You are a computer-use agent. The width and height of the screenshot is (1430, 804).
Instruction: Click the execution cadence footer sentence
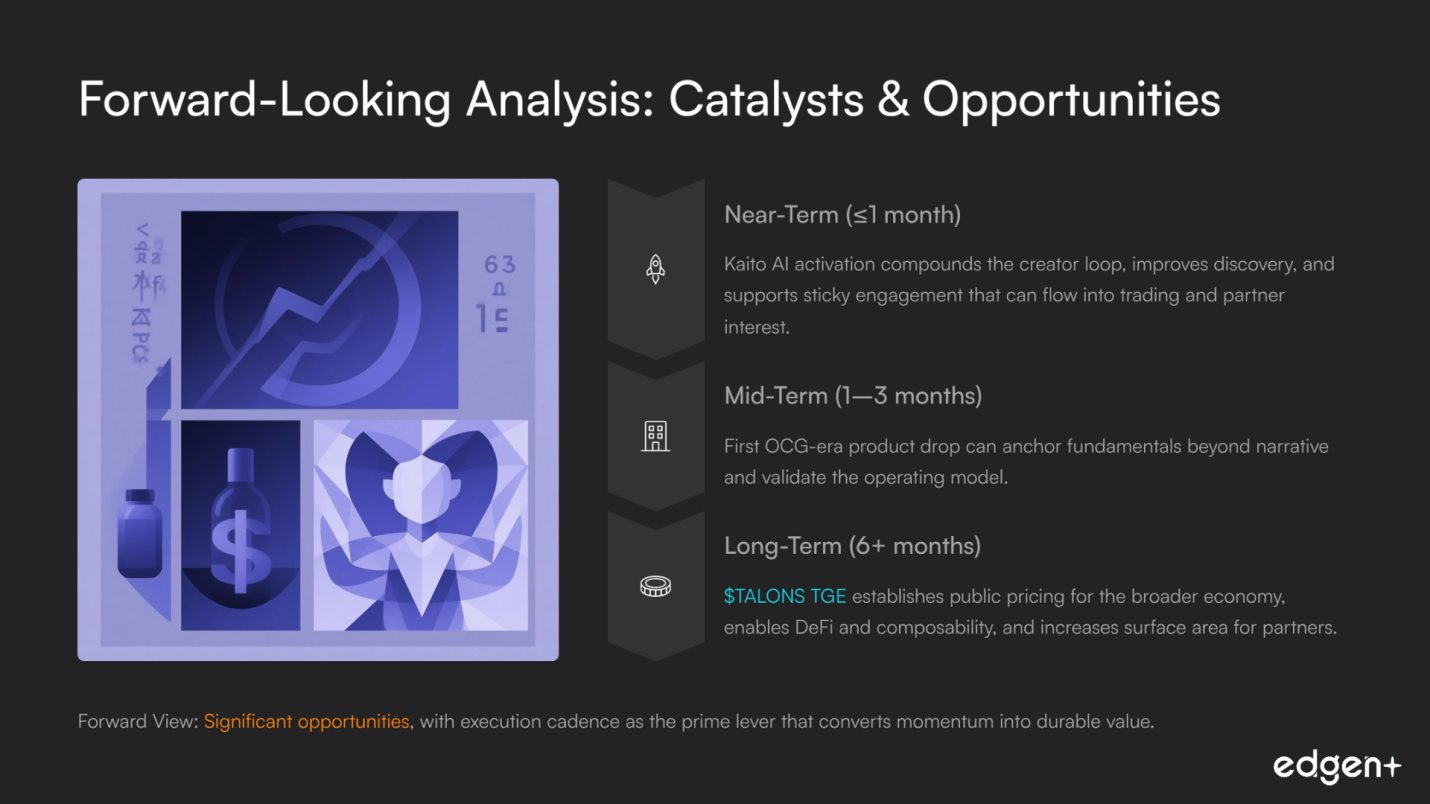click(x=785, y=721)
